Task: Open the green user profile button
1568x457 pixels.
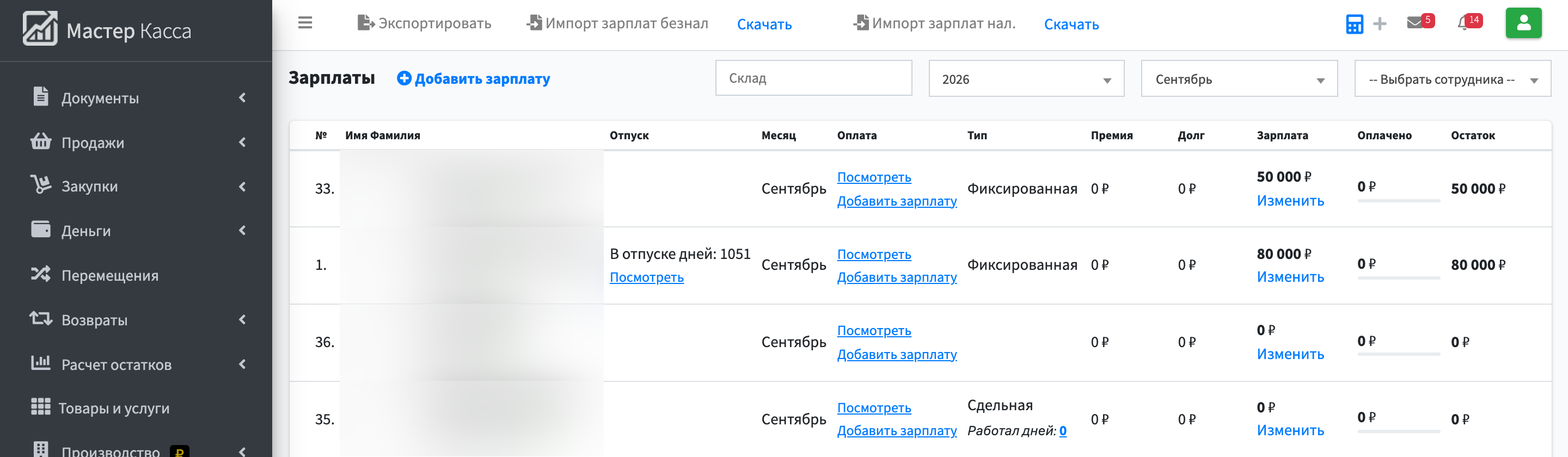Action: click(x=1523, y=23)
